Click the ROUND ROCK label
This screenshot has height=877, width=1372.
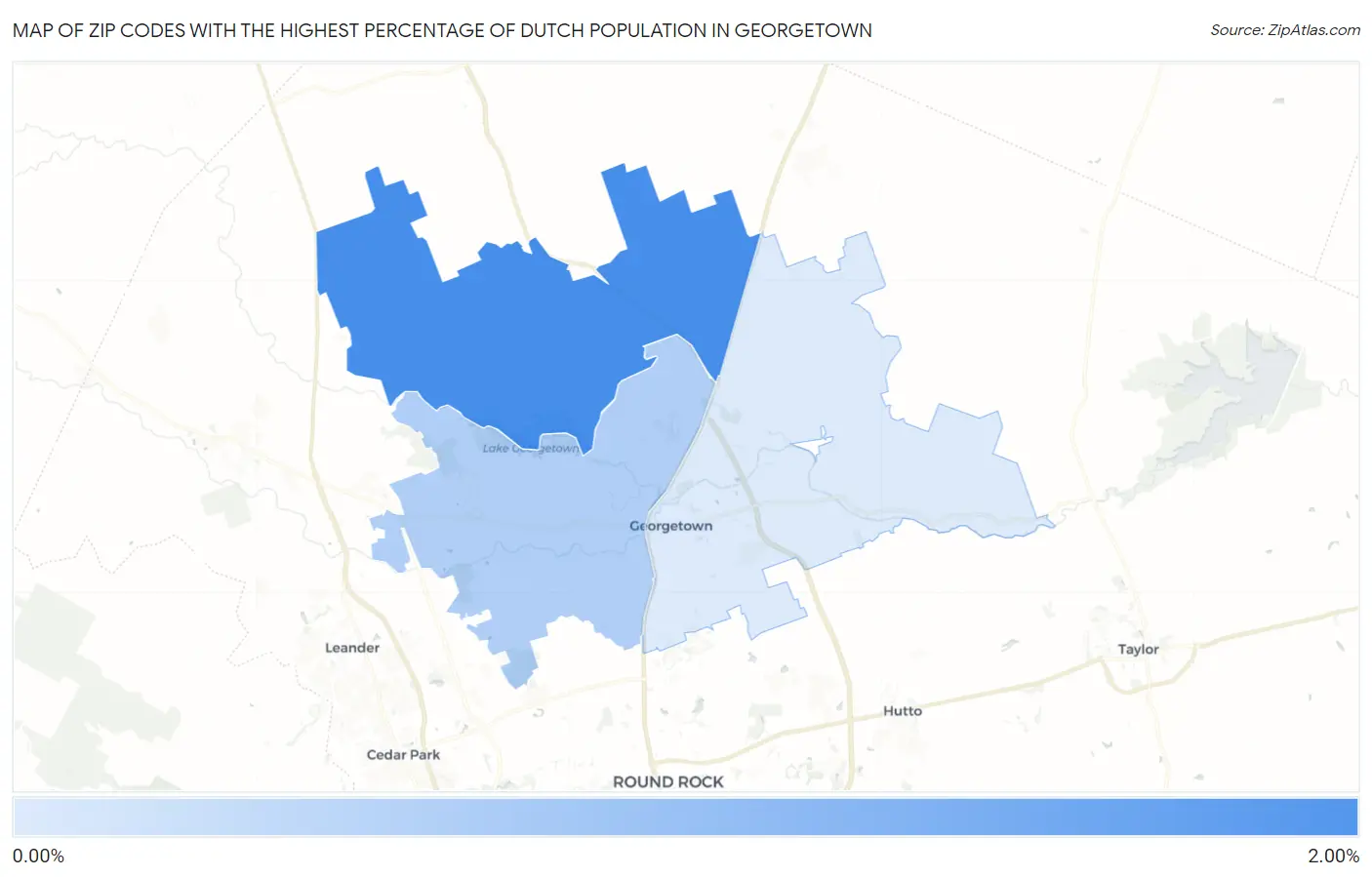(668, 781)
